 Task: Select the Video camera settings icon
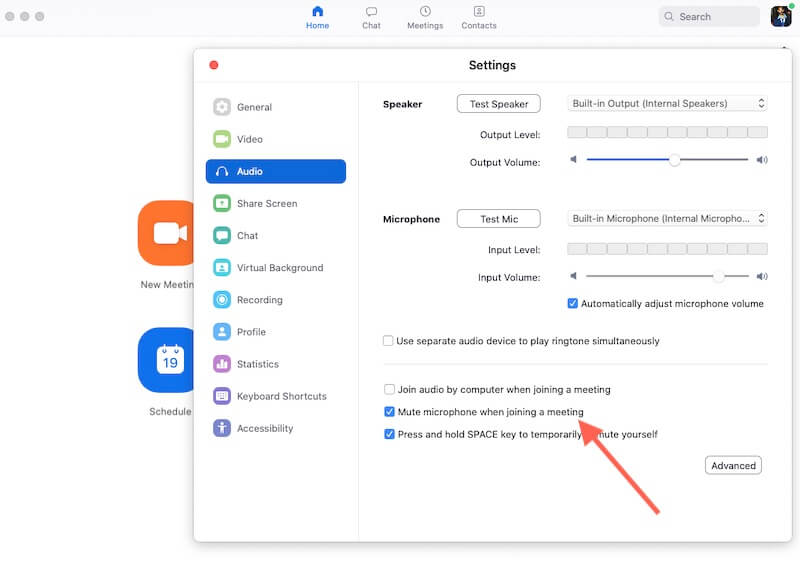(221, 139)
